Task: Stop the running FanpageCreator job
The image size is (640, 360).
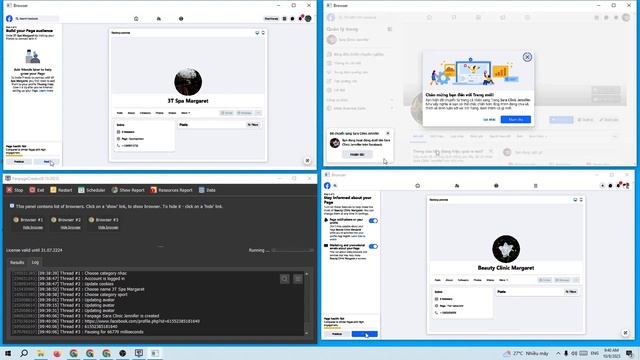Action: coord(15,190)
